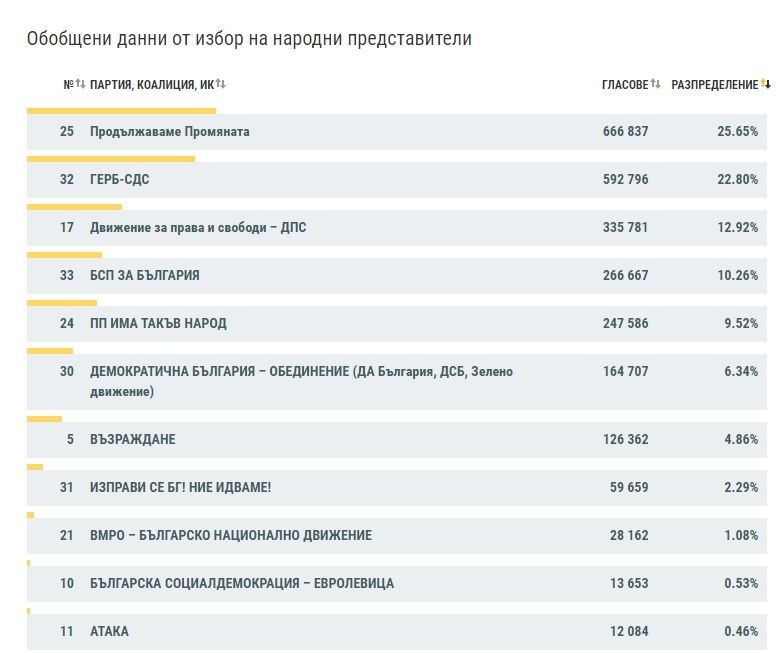Image resolution: width=784 pixels, height=653 pixels.
Task: Select БЪЛГАРСКА СОЦИАЛДЕМОКРАЦИЯ – ЕВРОЛЕВИЦА
Action: pyautogui.click(x=242, y=584)
